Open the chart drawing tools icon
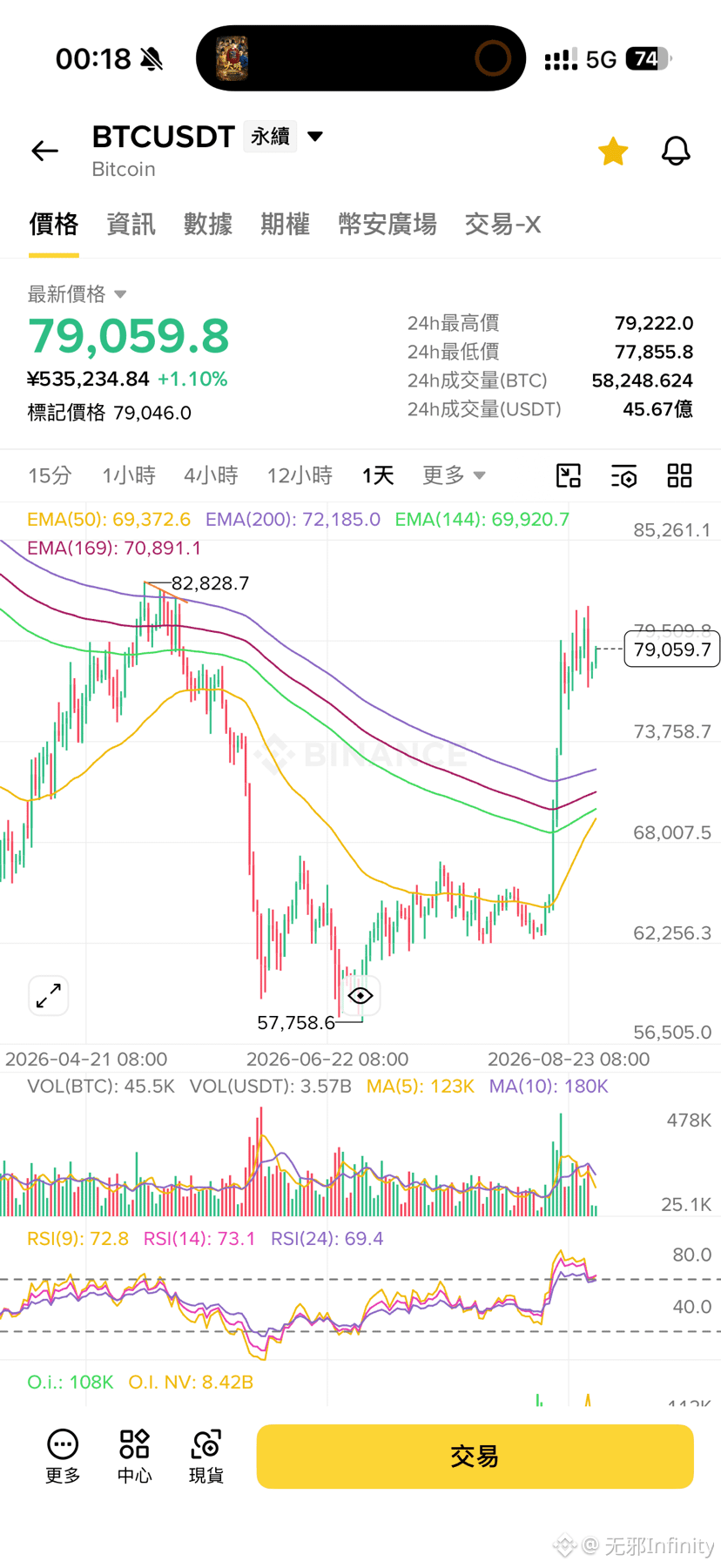Image resolution: width=721 pixels, height=1568 pixels. click(569, 475)
